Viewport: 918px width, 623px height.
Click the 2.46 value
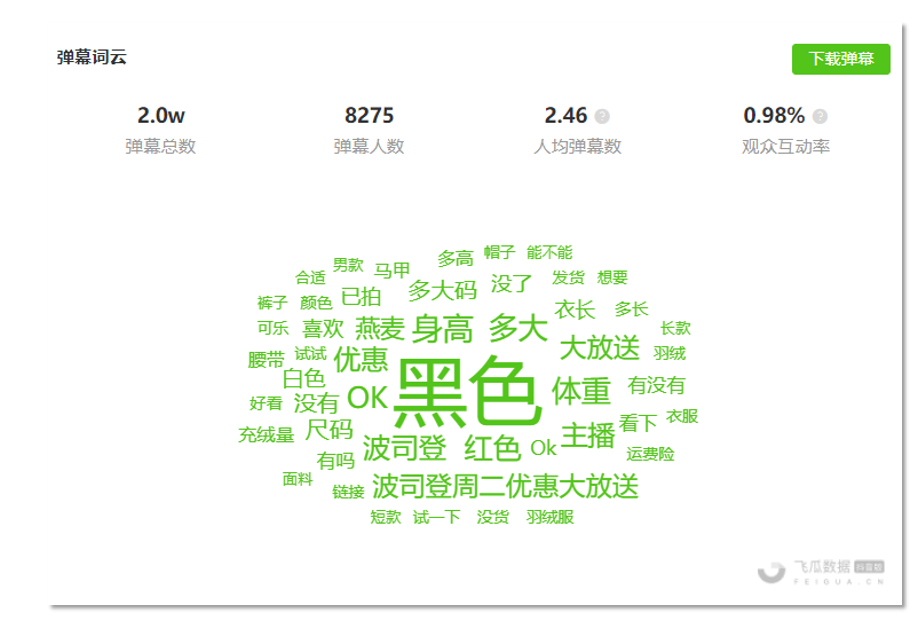[x=566, y=115]
